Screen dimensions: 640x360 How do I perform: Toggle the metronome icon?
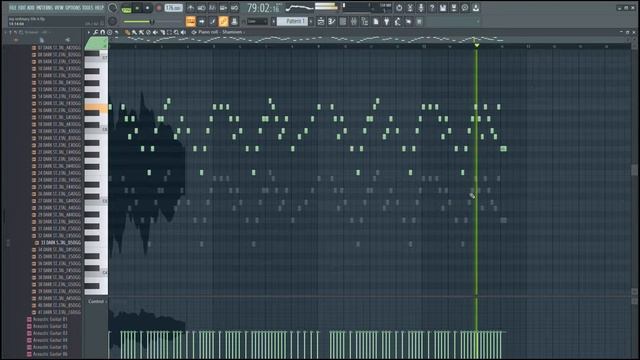coord(191,8)
